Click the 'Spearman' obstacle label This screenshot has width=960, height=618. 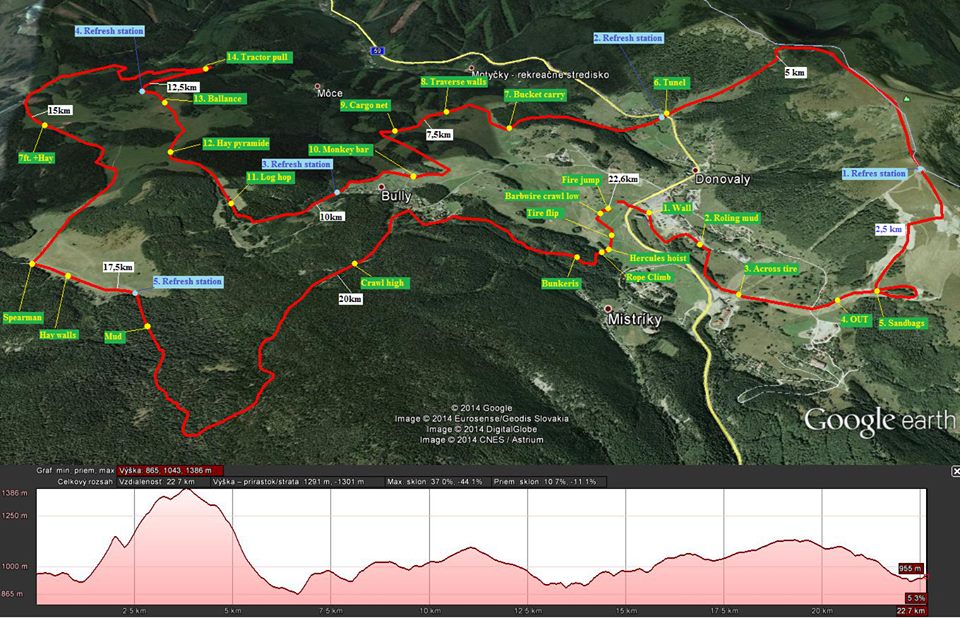pyautogui.click(x=22, y=317)
